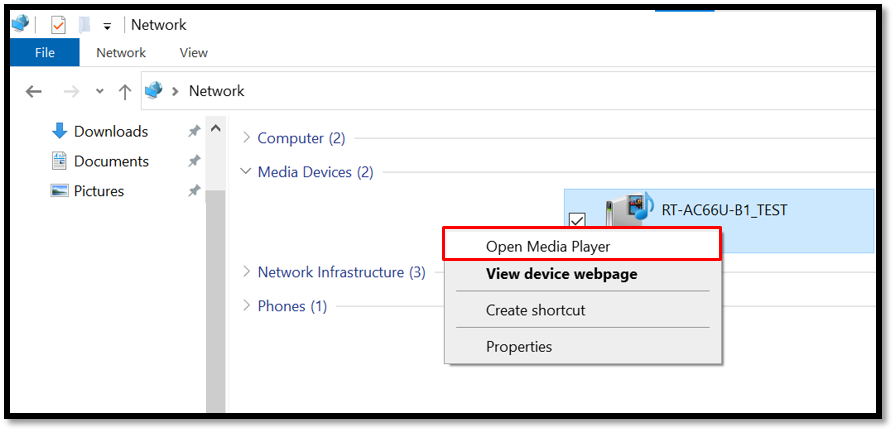
Task: Click the navigation pane scroll-up arrow
Action: 215,130
